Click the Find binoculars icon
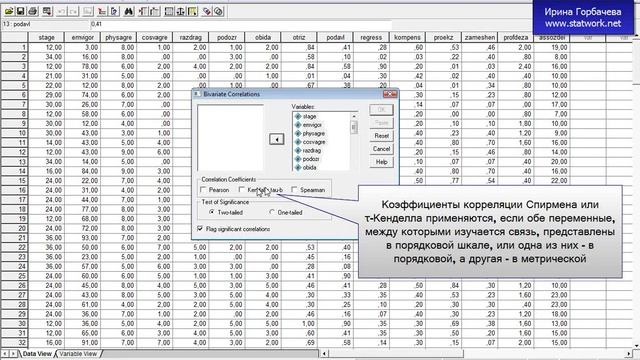Image resolution: width=640 pixels, height=360 pixels. click(129, 11)
